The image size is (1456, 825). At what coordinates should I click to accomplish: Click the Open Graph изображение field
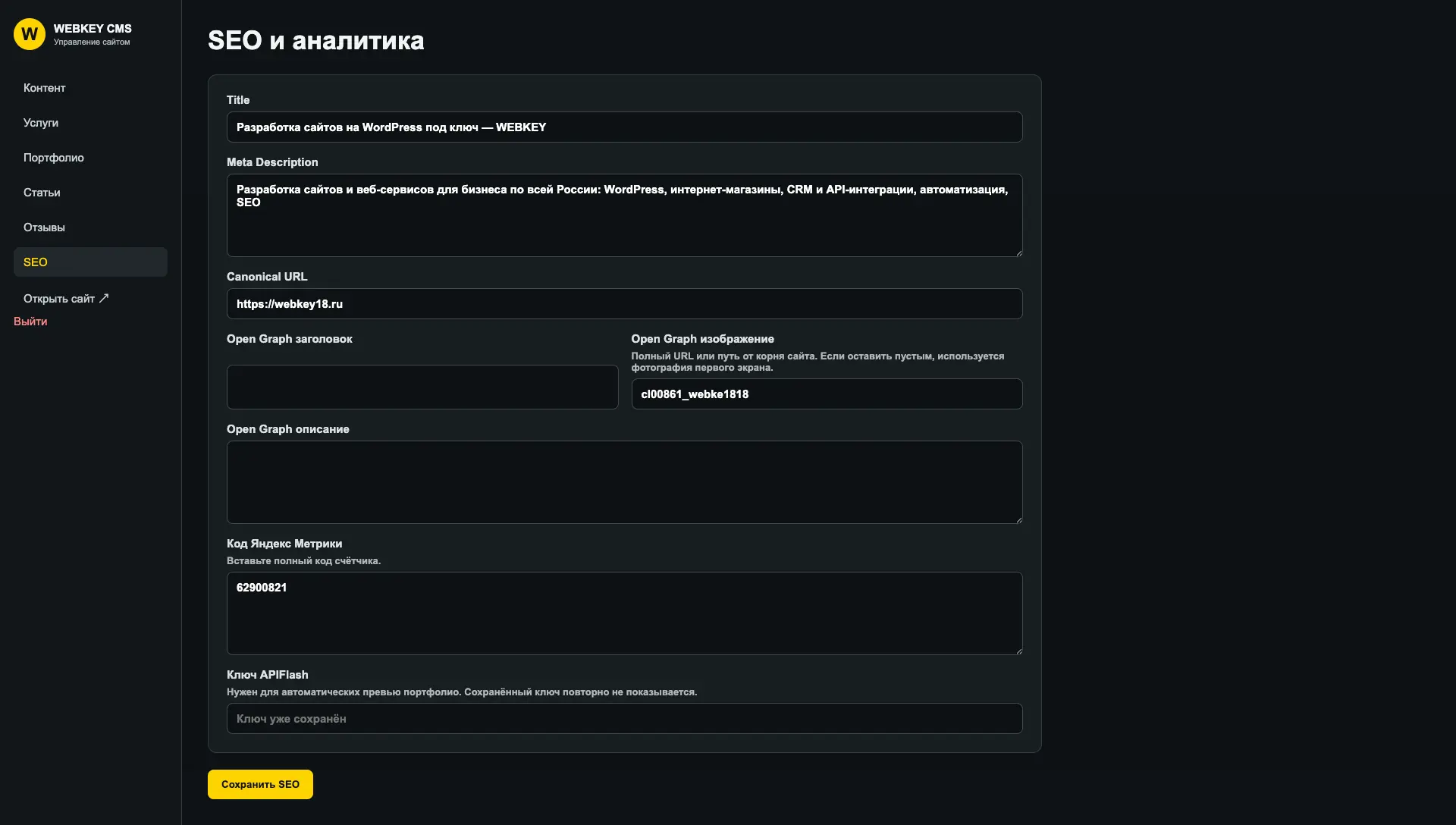tap(827, 394)
